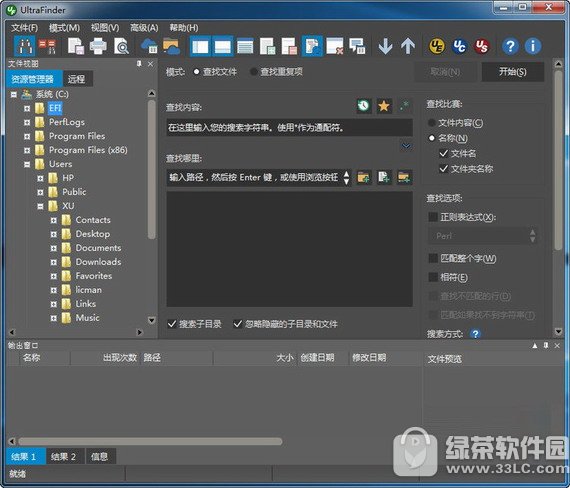Click the output window horizontal scrollbar
The image size is (570, 488).
[150, 441]
